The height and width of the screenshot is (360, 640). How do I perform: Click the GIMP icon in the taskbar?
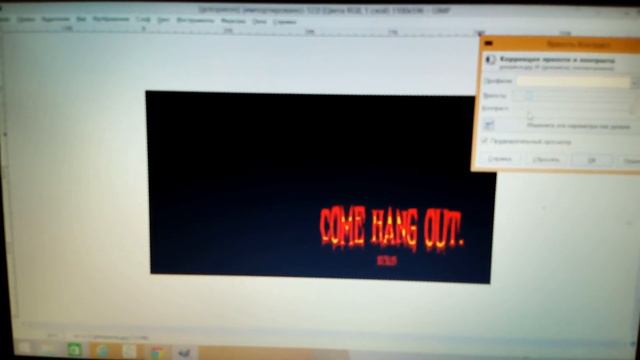(184, 352)
